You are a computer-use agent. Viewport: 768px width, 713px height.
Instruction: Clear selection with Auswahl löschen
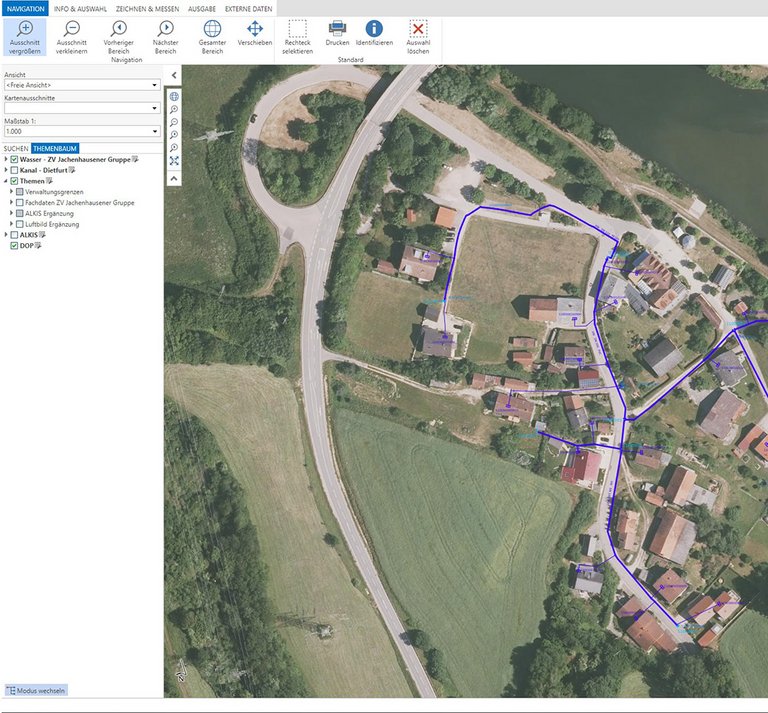(418, 37)
